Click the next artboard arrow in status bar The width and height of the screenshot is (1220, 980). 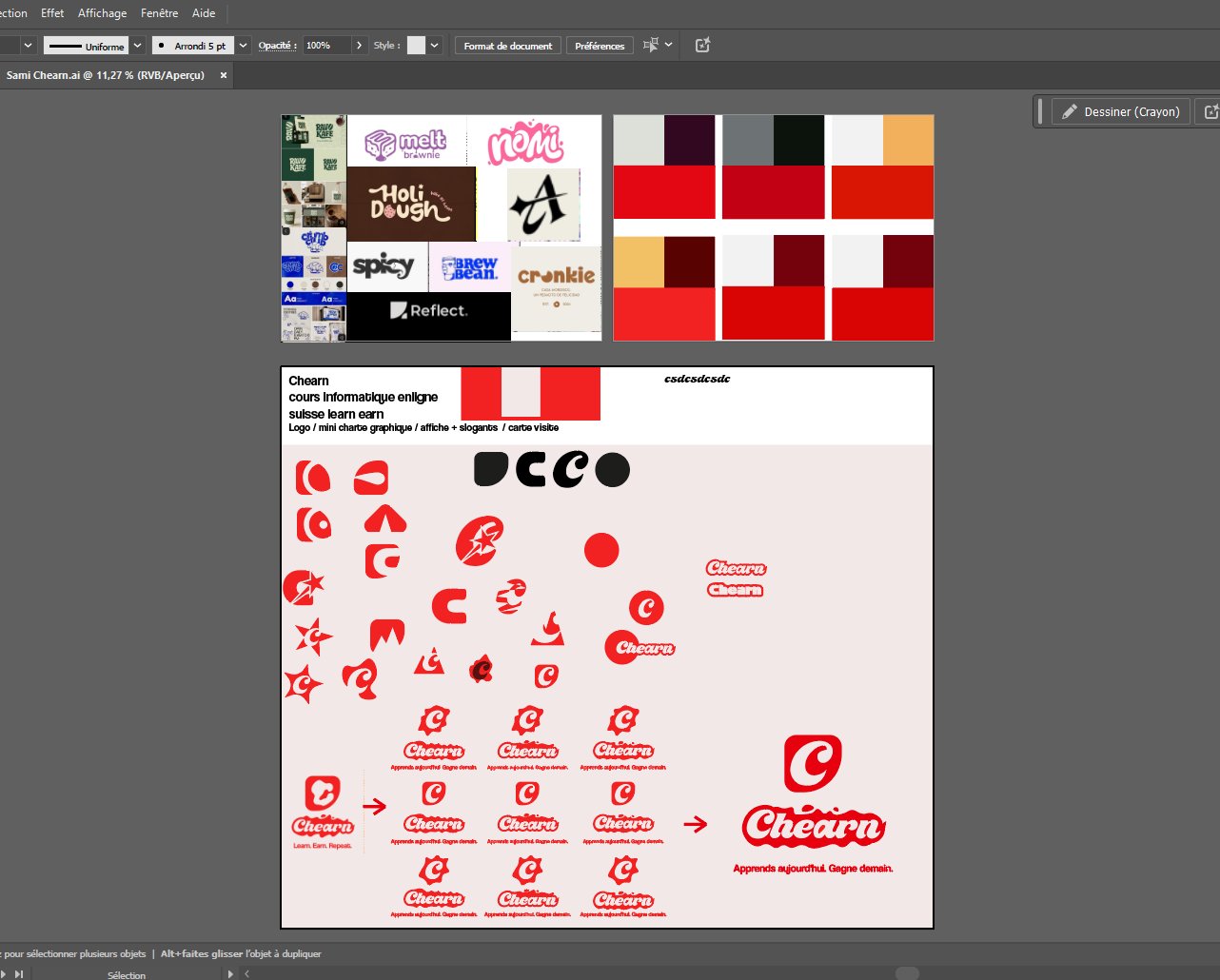click(4, 973)
